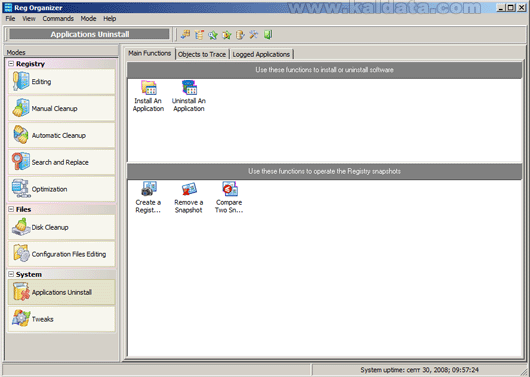The height and width of the screenshot is (377, 530).
Task: Minimize the Reg Organizer window
Action: point(501,7)
